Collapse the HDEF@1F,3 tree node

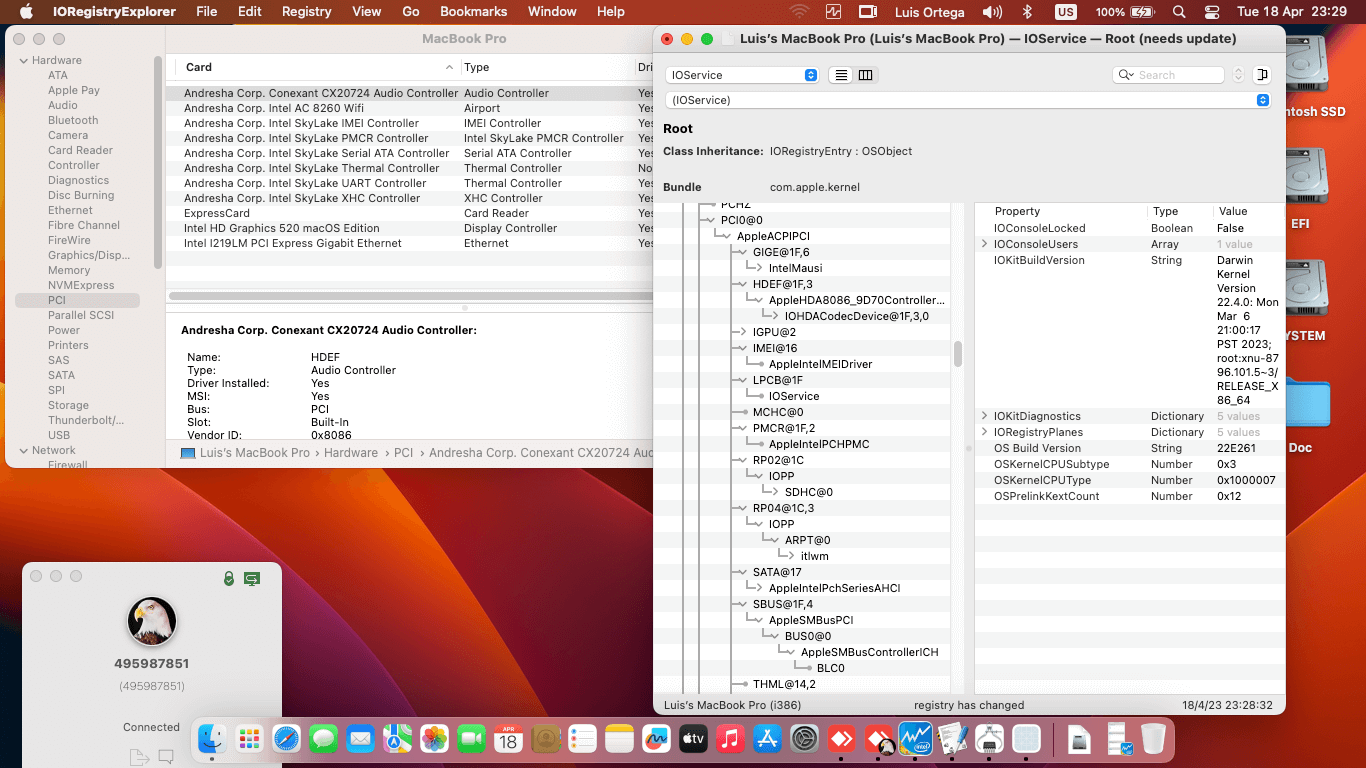(743, 284)
